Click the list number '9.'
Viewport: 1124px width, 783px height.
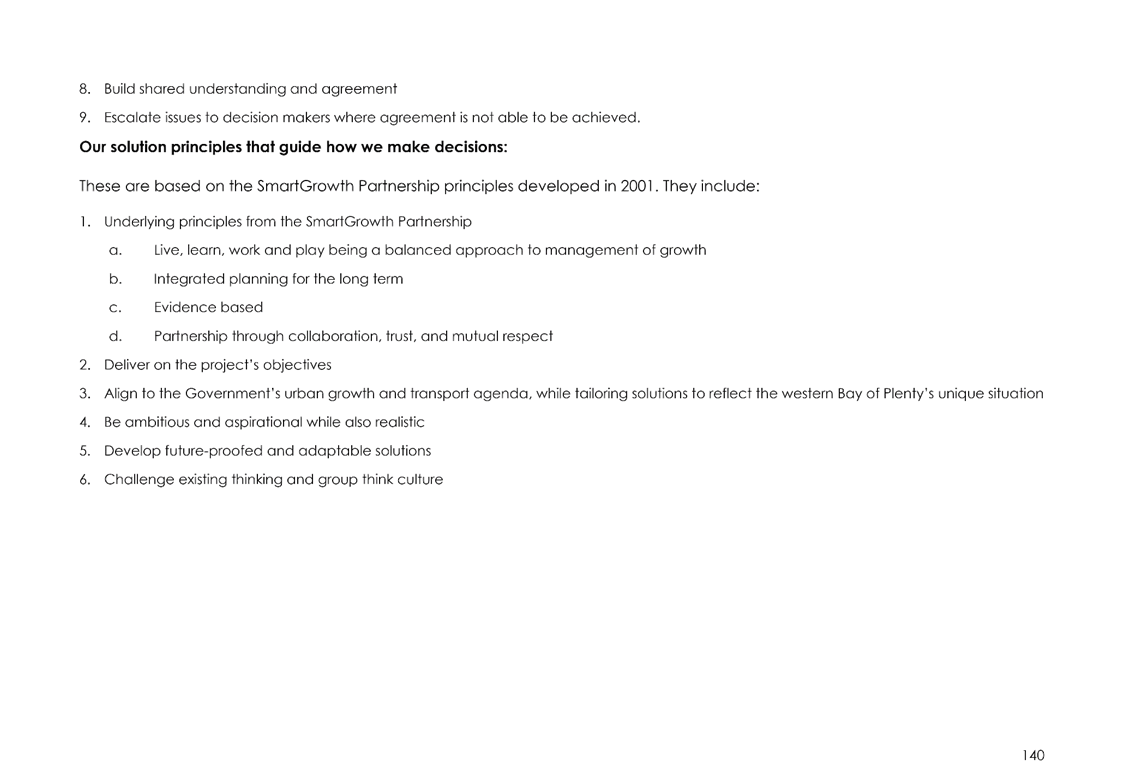point(85,118)
